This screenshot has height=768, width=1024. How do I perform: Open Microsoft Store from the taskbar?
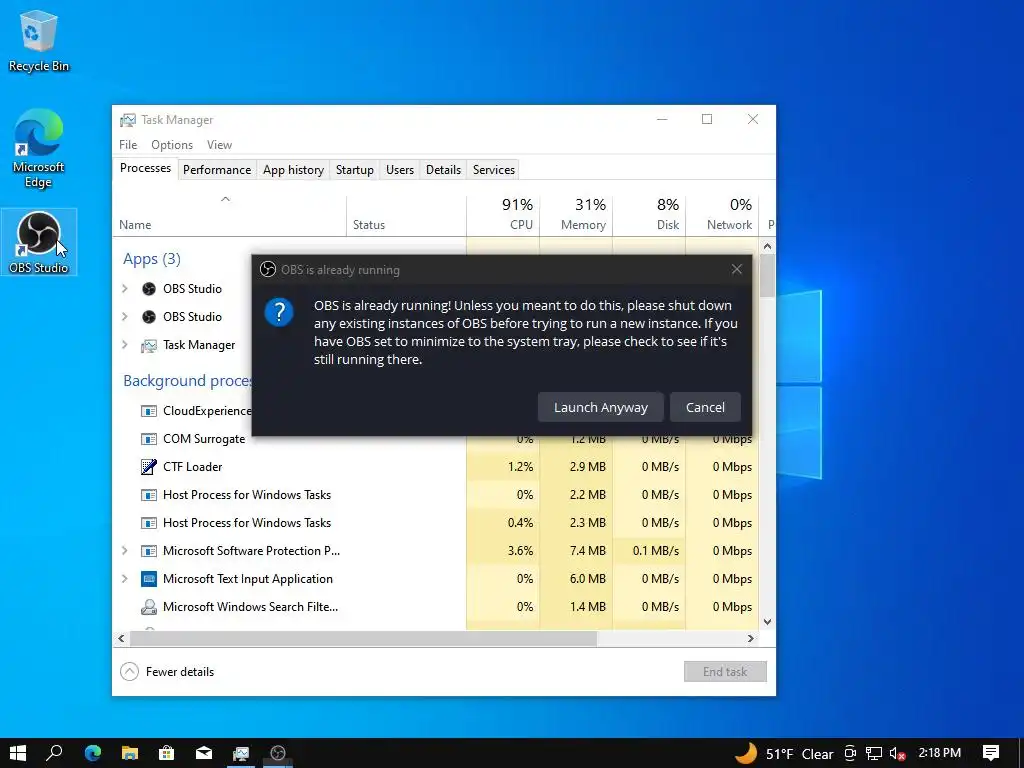(167, 753)
